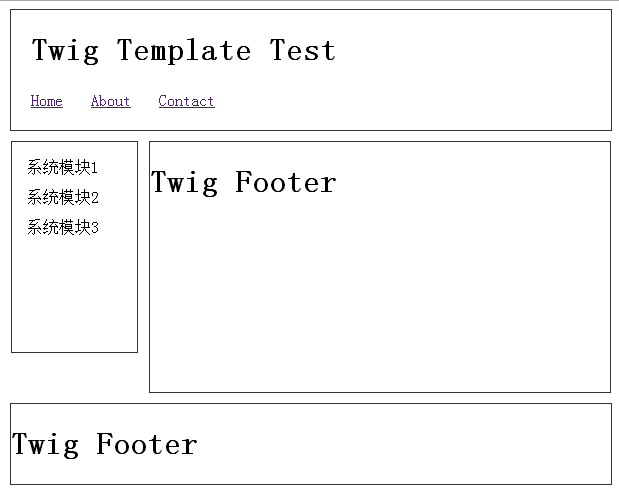Click word "Footer" in the bottom footer box
Viewport: 619px width, 498px height.
click(146, 444)
